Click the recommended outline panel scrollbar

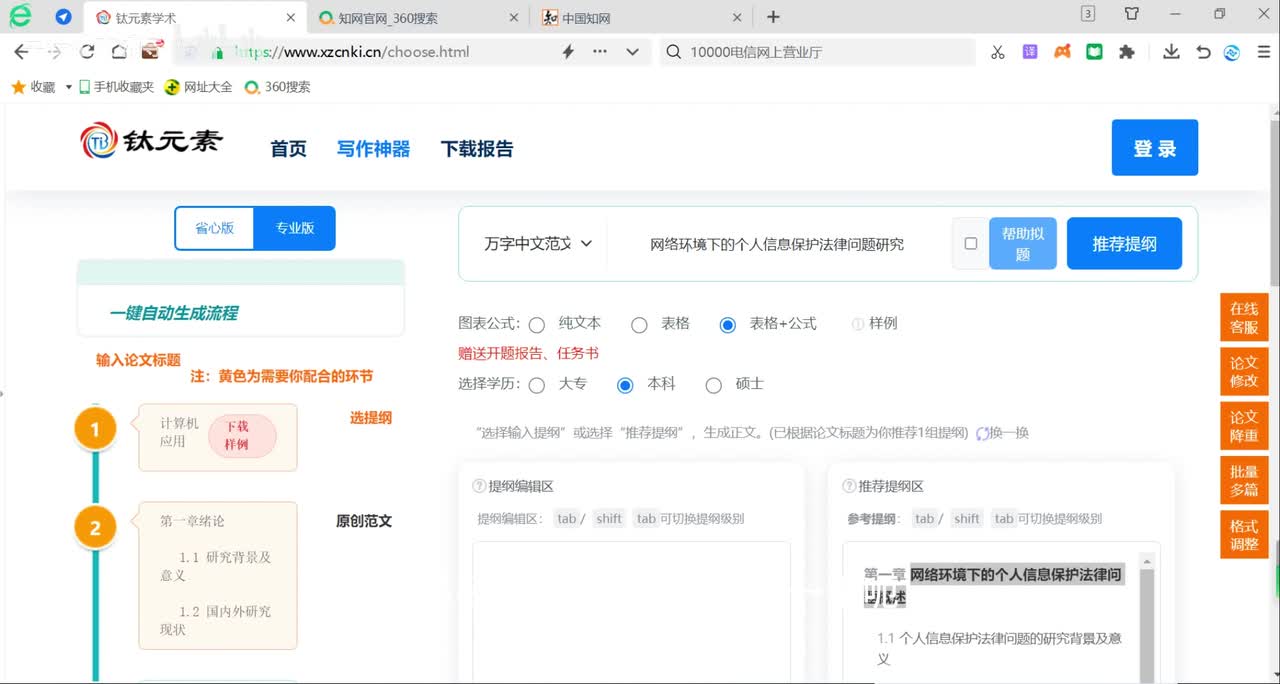coord(1147,620)
